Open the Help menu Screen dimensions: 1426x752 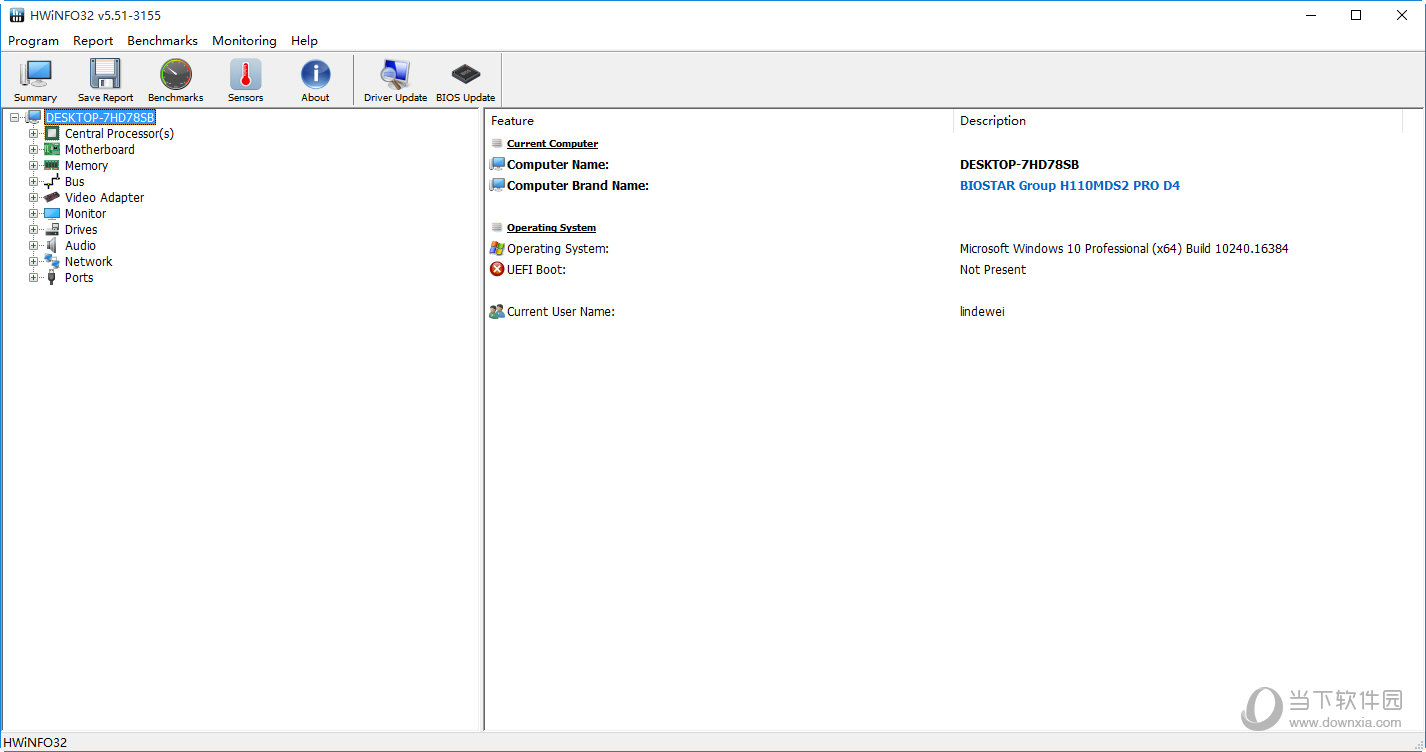tap(304, 41)
